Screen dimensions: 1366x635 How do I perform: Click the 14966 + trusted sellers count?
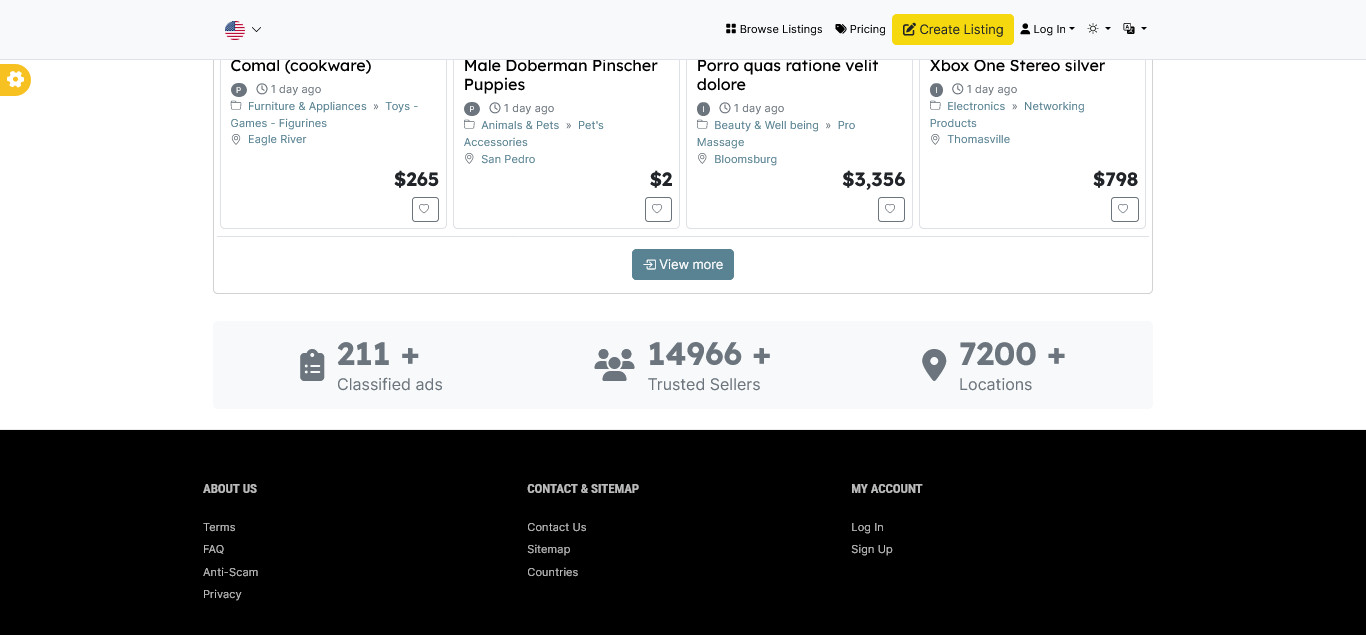[x=709, y=354]
